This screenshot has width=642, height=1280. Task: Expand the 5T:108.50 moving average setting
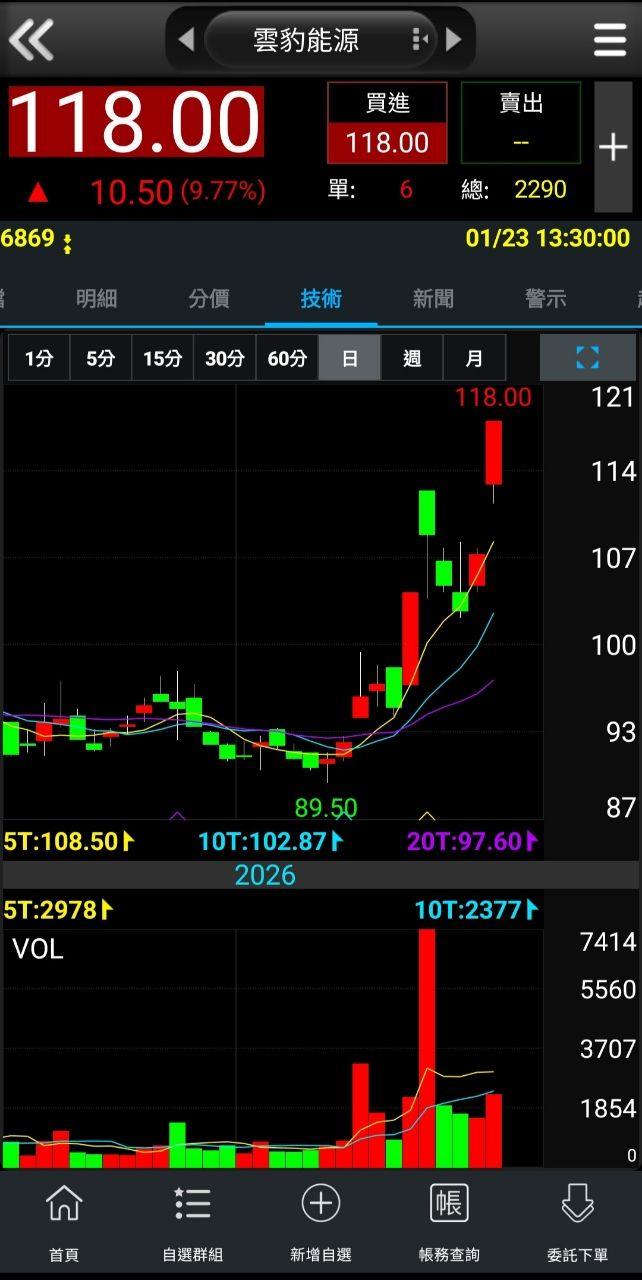coord(69,841)
